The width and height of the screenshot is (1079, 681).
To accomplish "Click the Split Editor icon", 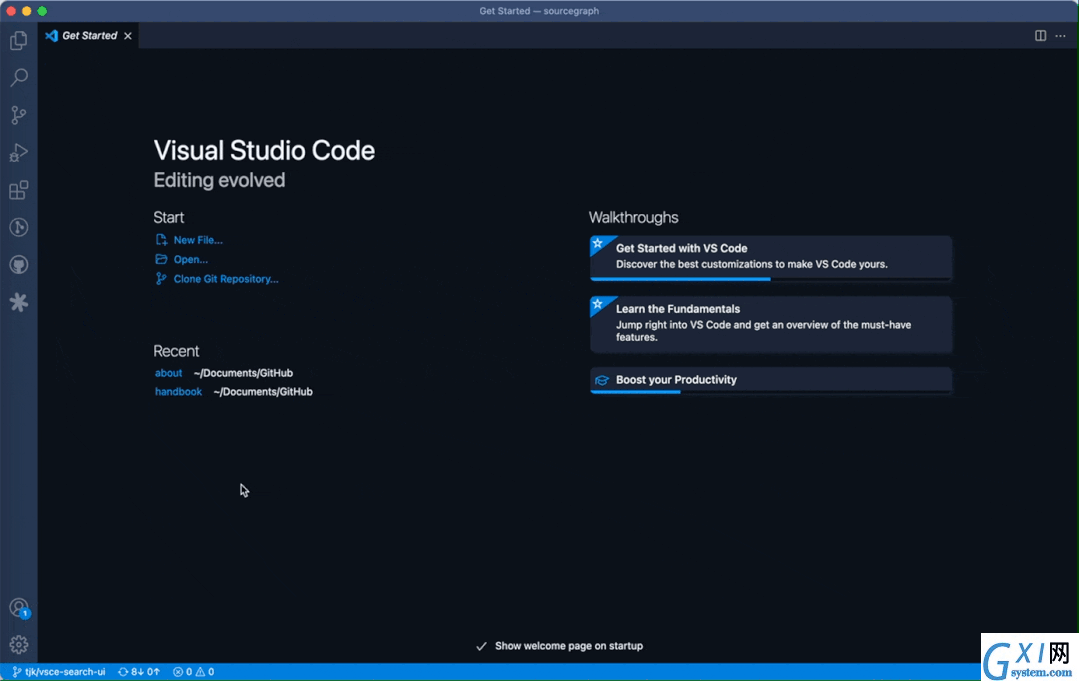I will pos(1040,36).
